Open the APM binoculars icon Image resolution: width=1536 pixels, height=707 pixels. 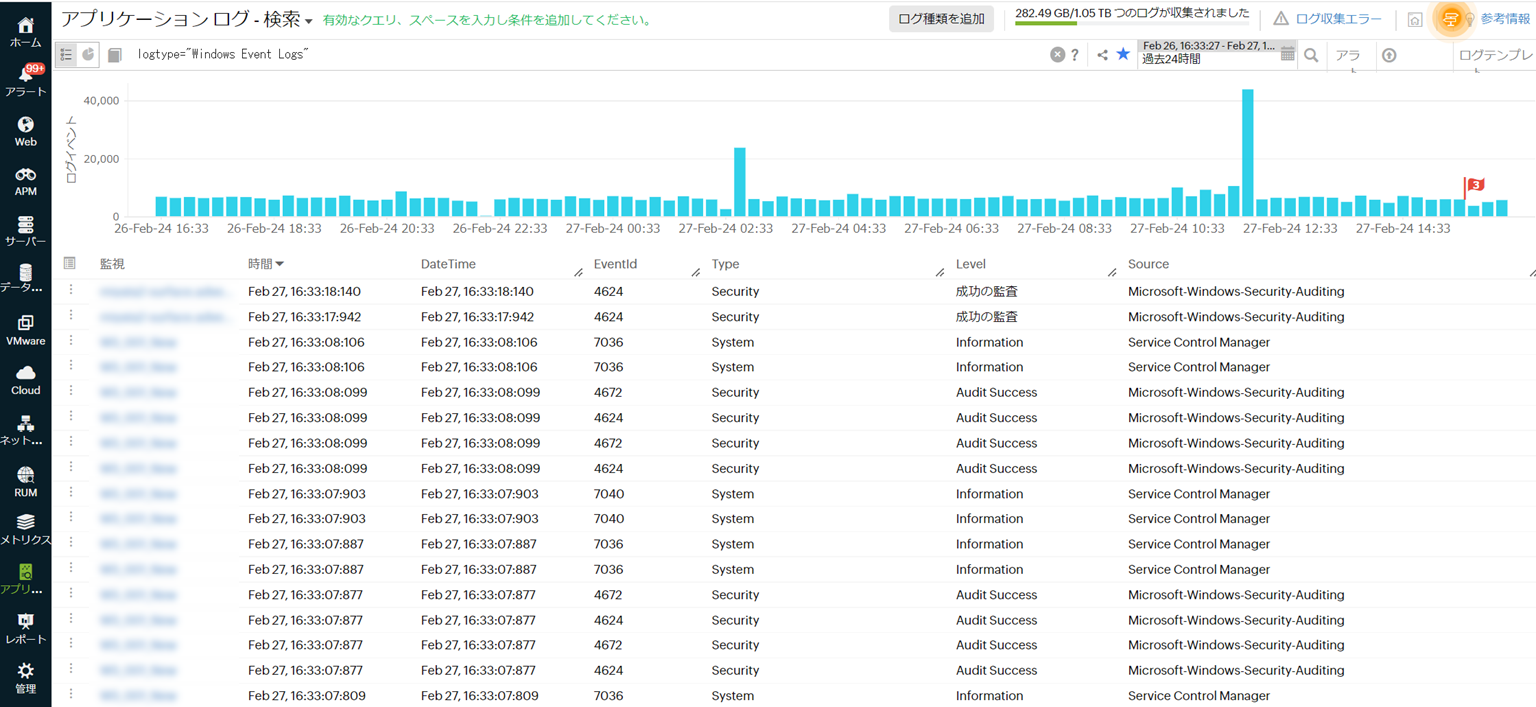coord(26,178)
